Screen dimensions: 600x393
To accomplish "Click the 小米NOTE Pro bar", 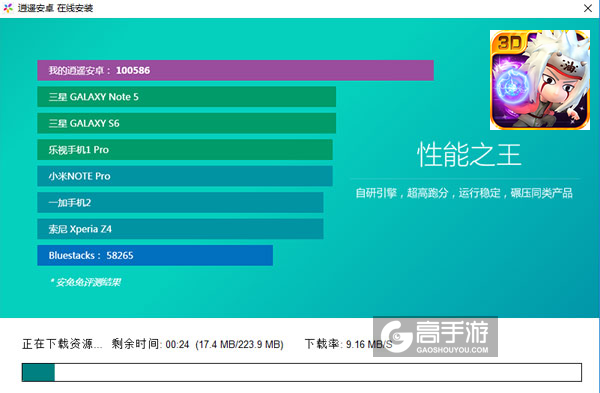I will click(x=185, y=176).
